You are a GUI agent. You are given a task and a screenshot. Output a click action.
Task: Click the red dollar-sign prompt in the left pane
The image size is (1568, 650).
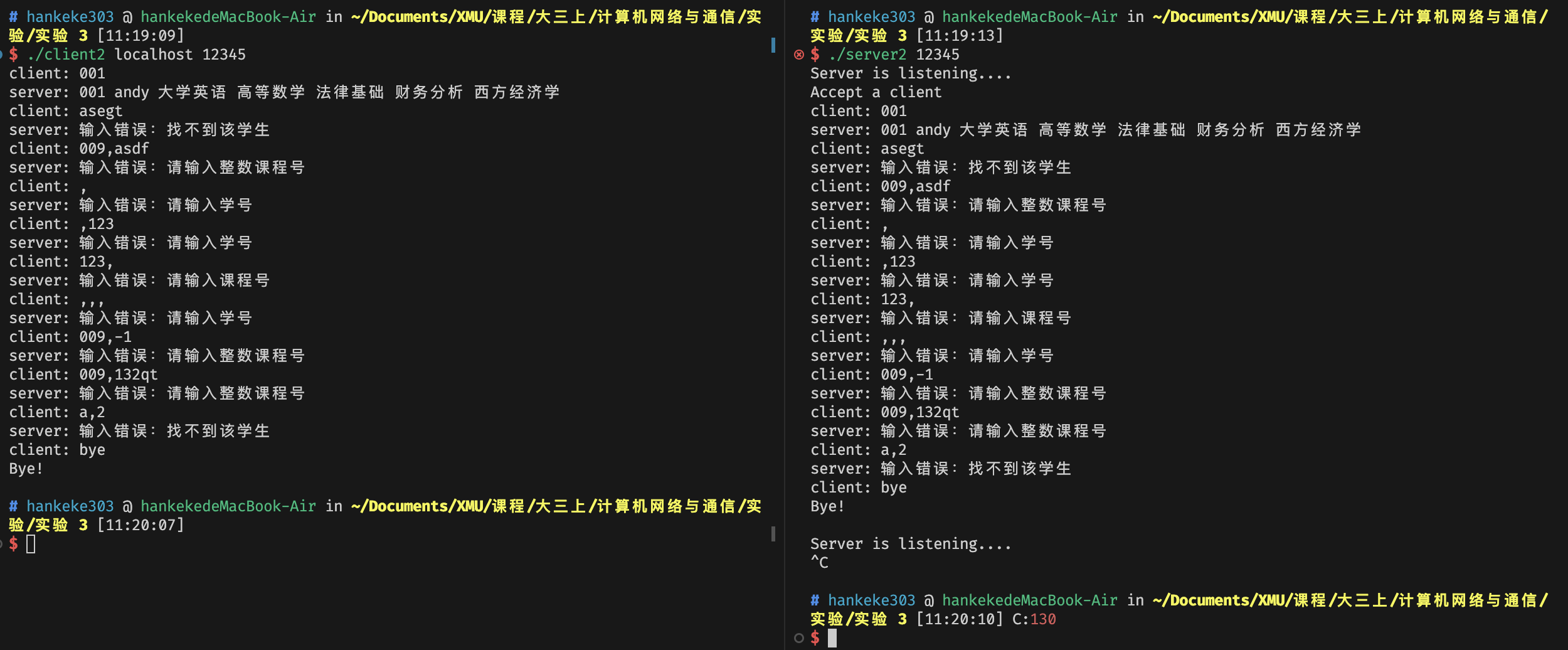(x=13, y=545)
